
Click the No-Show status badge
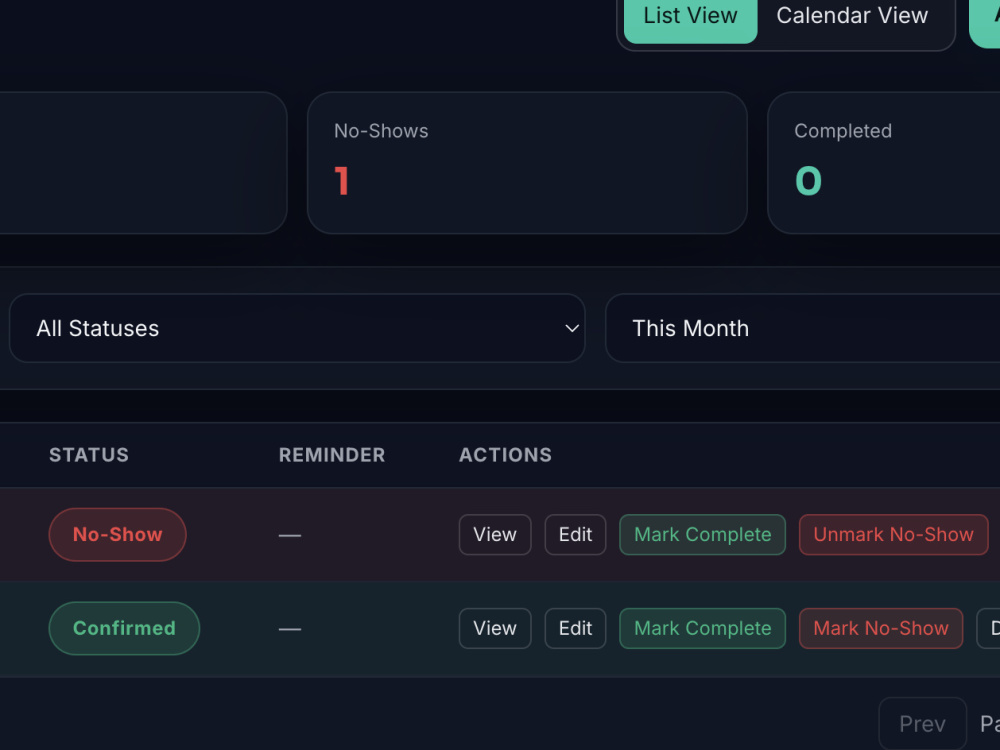coord(117,534)
